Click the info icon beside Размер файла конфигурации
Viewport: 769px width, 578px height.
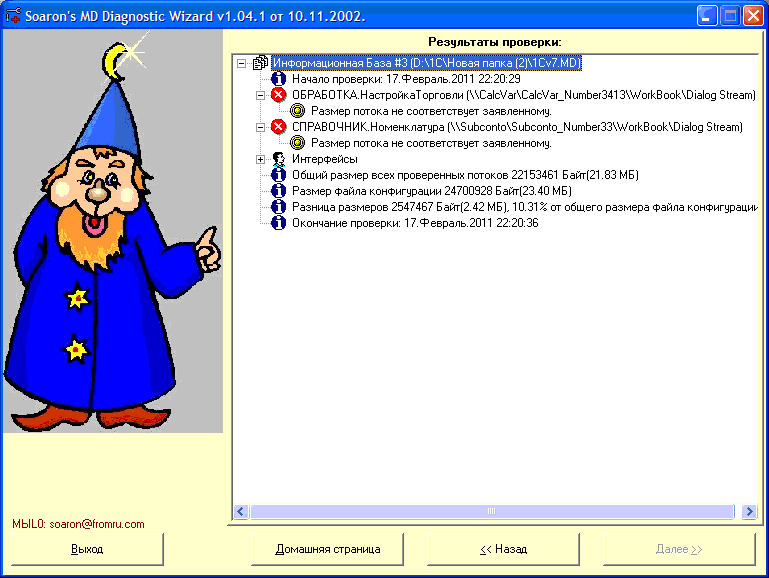(279, 191)
